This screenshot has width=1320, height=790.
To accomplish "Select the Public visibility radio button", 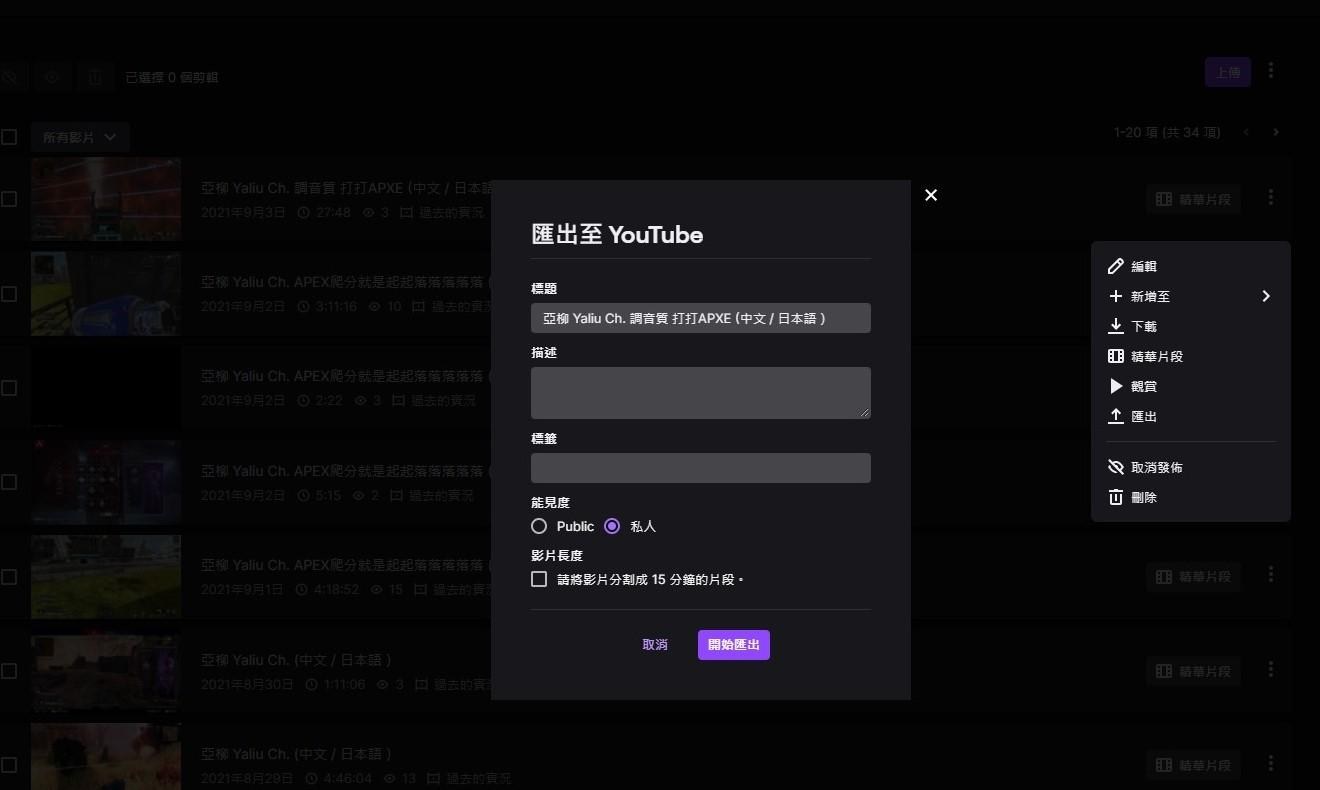I will [x=539, y=526].
